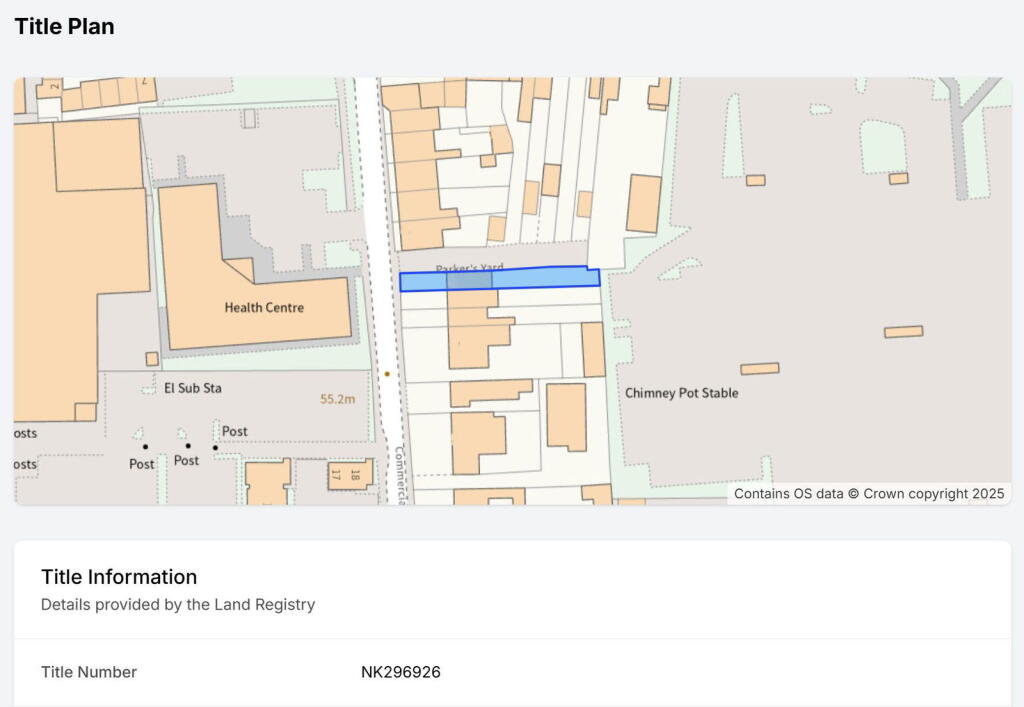Click the brown dot on the road
1024x707 pixels.
(387, 374)
